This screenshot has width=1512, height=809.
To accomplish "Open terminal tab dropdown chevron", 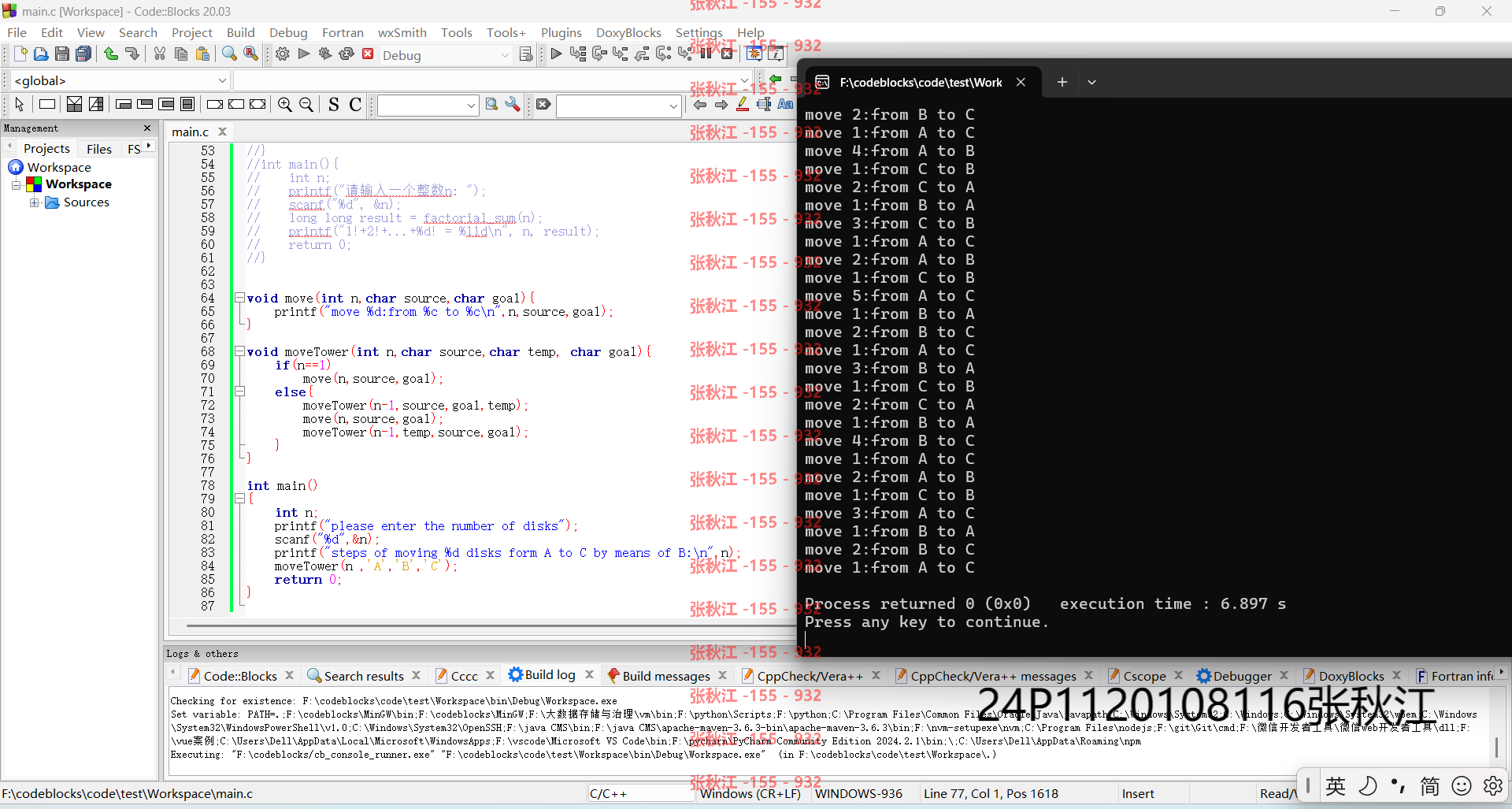I will tap(1091, 82).
